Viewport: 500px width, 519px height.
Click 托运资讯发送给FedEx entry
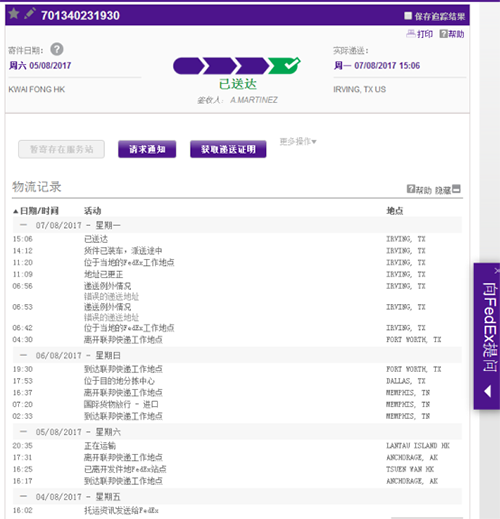[121, 510]
